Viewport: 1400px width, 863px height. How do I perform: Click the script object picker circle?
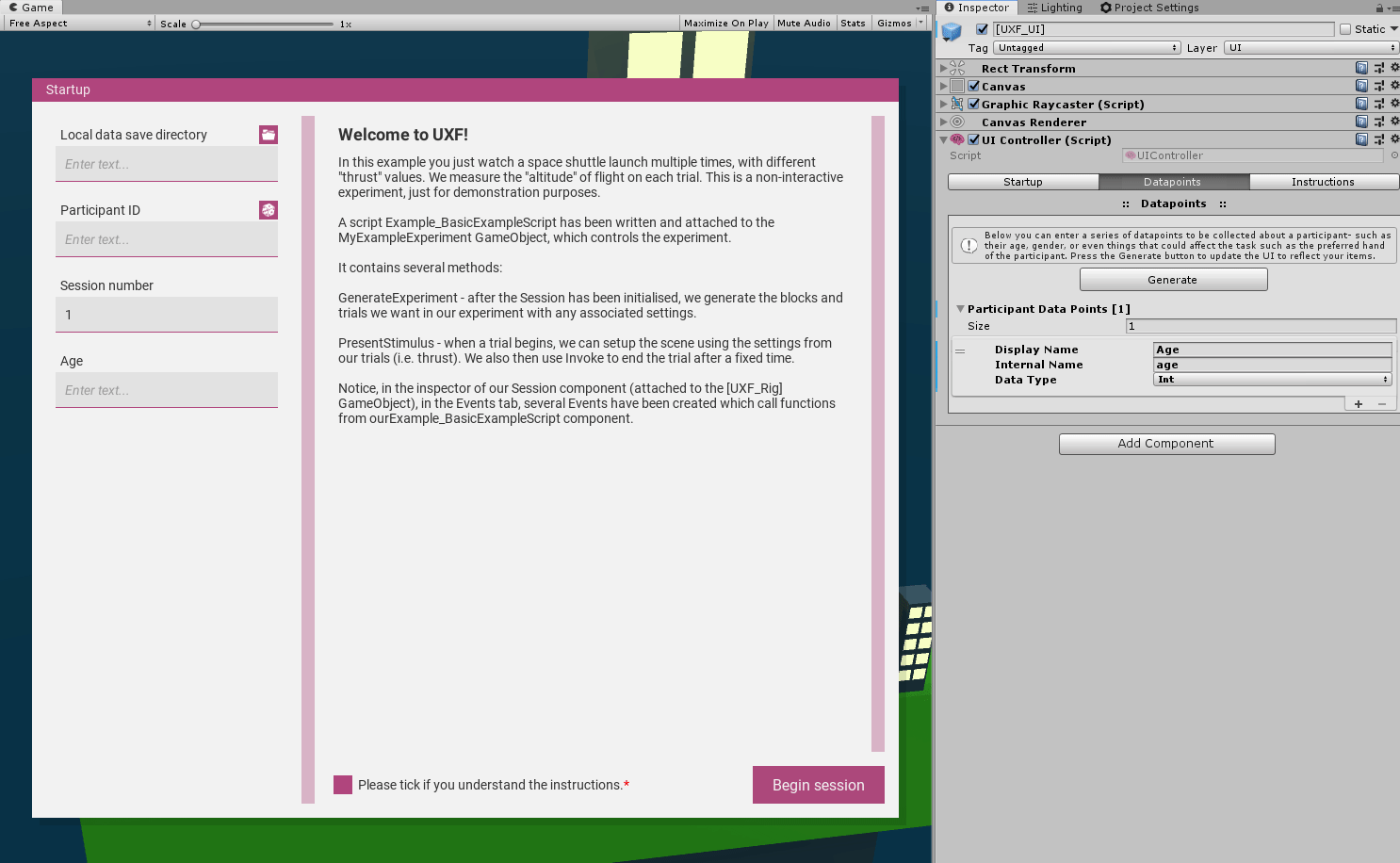[1394, 155]
